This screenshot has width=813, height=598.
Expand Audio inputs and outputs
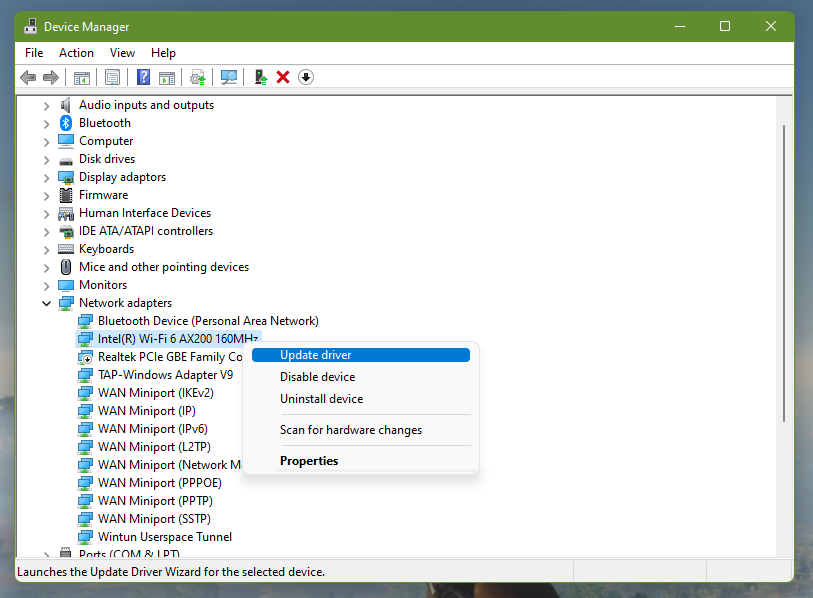click(x=47, y=106)
